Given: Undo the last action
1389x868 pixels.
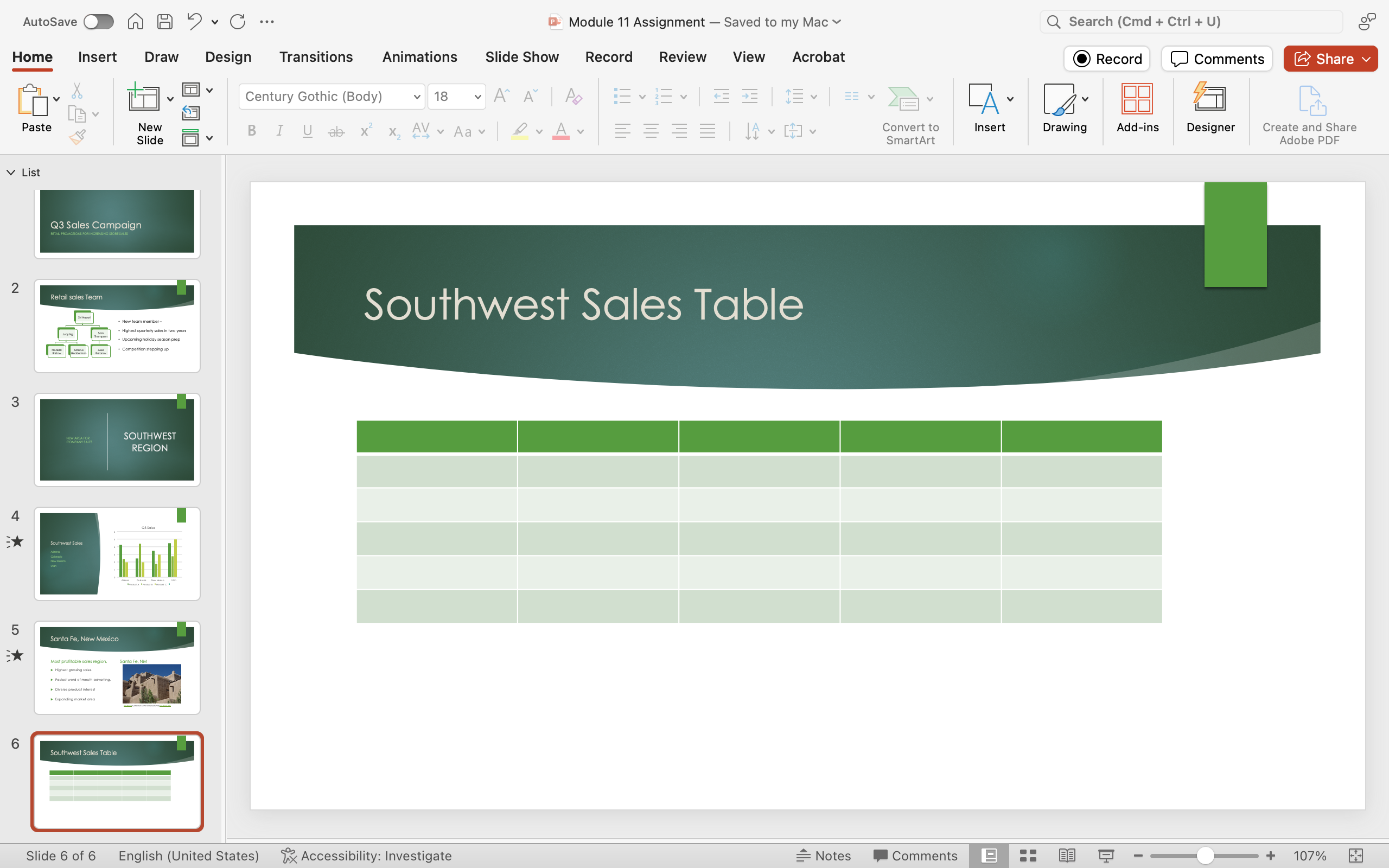Looking at the screenshot, I should click(x=194, y=22).
